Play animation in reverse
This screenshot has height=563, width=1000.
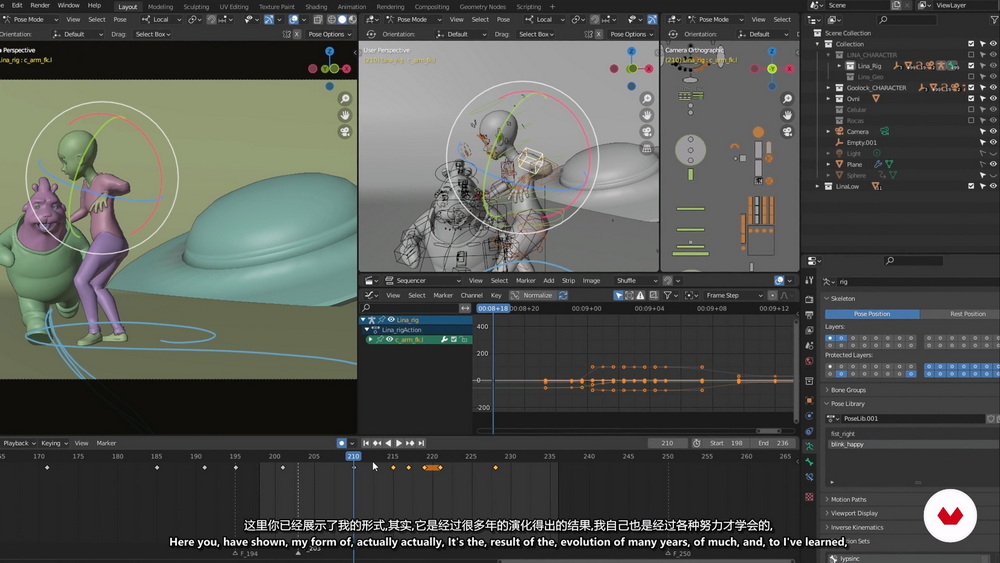388,443
